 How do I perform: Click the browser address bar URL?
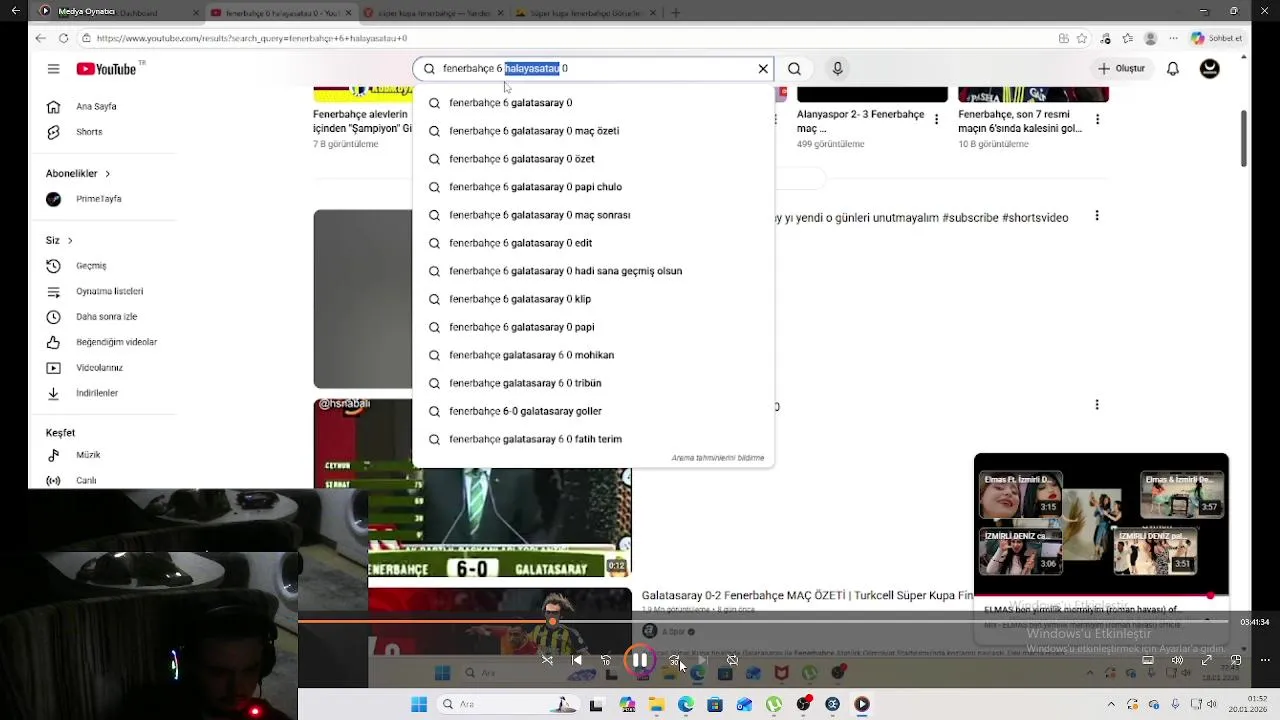tap(251, 38)
